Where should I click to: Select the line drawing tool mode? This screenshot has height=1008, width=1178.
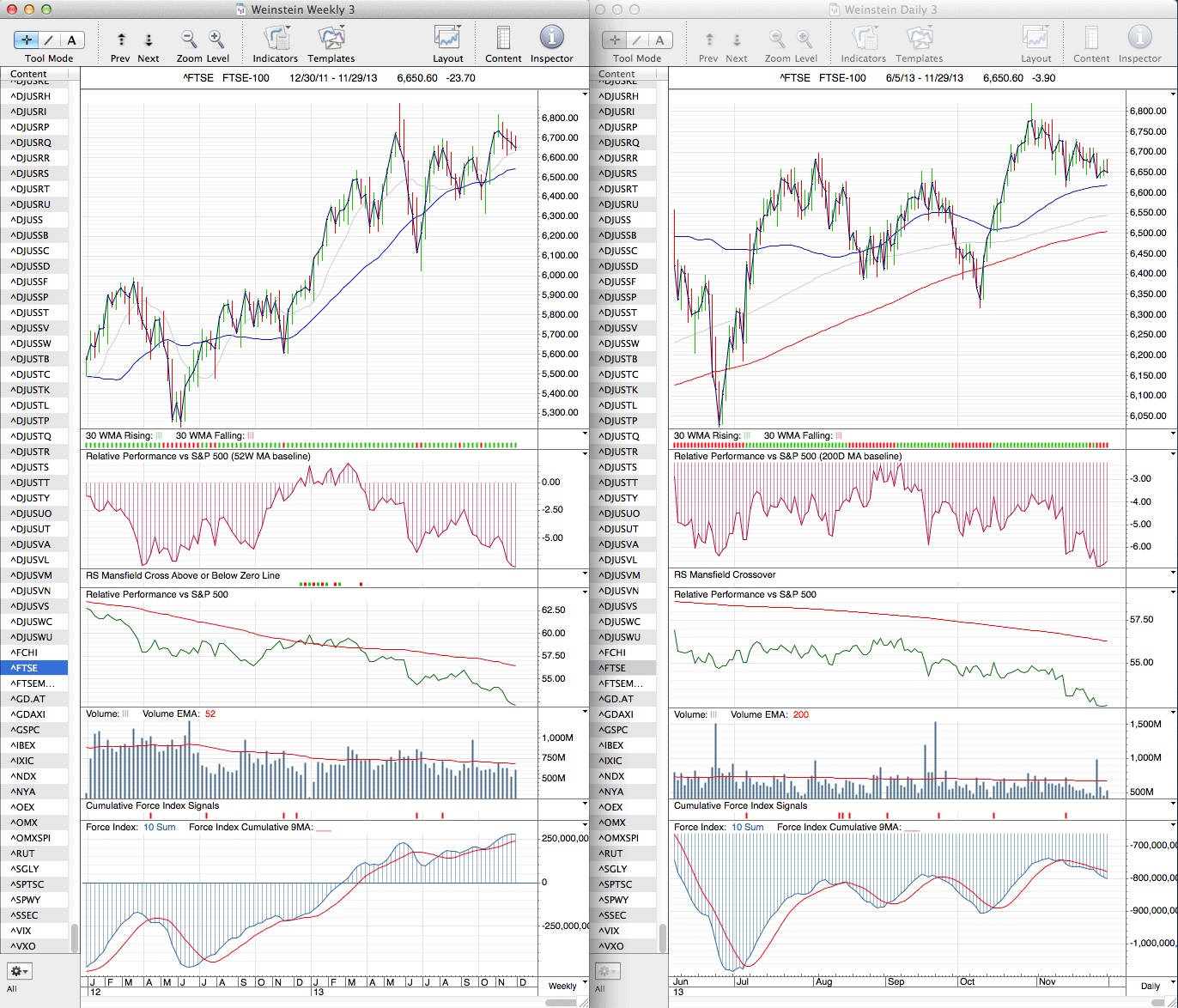coord(49,39)
